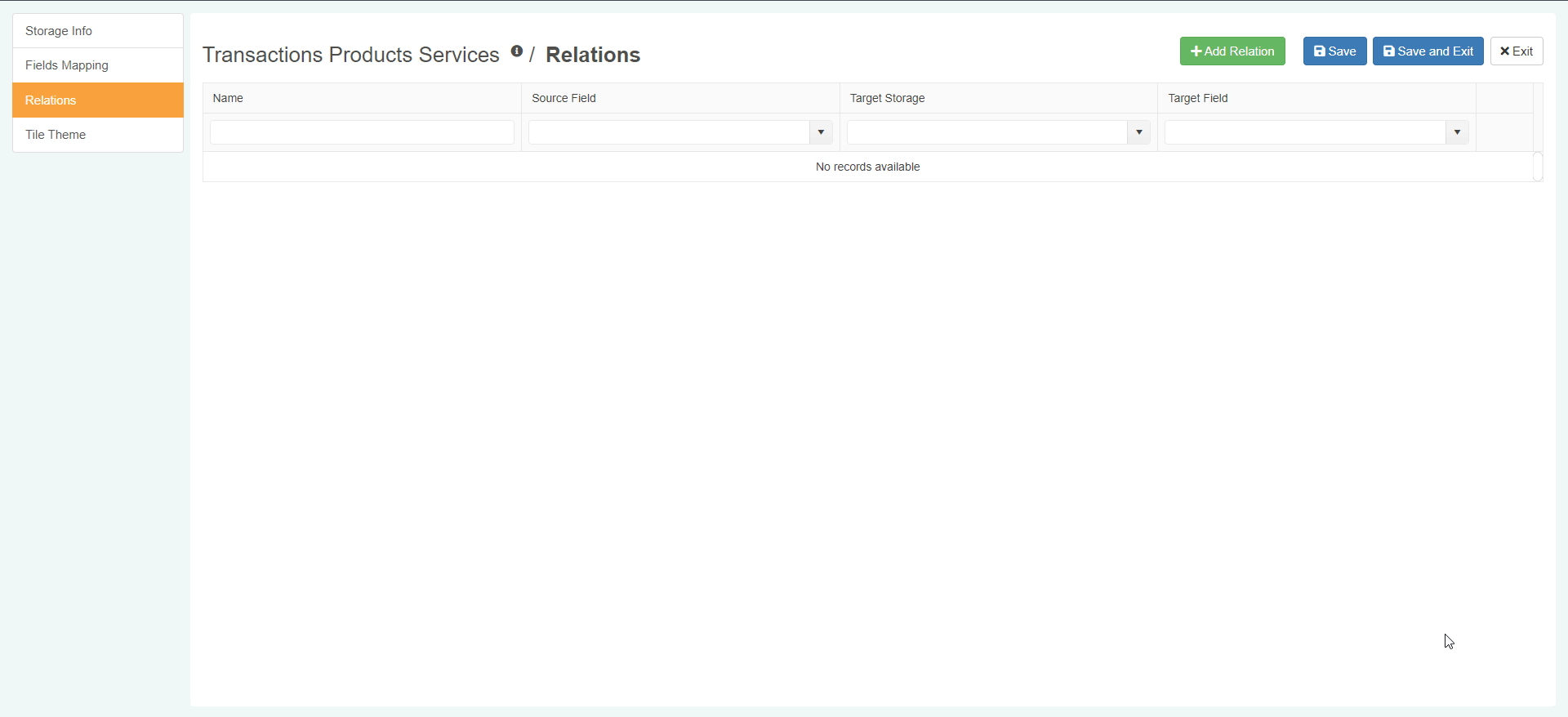Click the Target Field column header
The height and width of the screenshot is (717, 1568).
(x=1197, y=98)
